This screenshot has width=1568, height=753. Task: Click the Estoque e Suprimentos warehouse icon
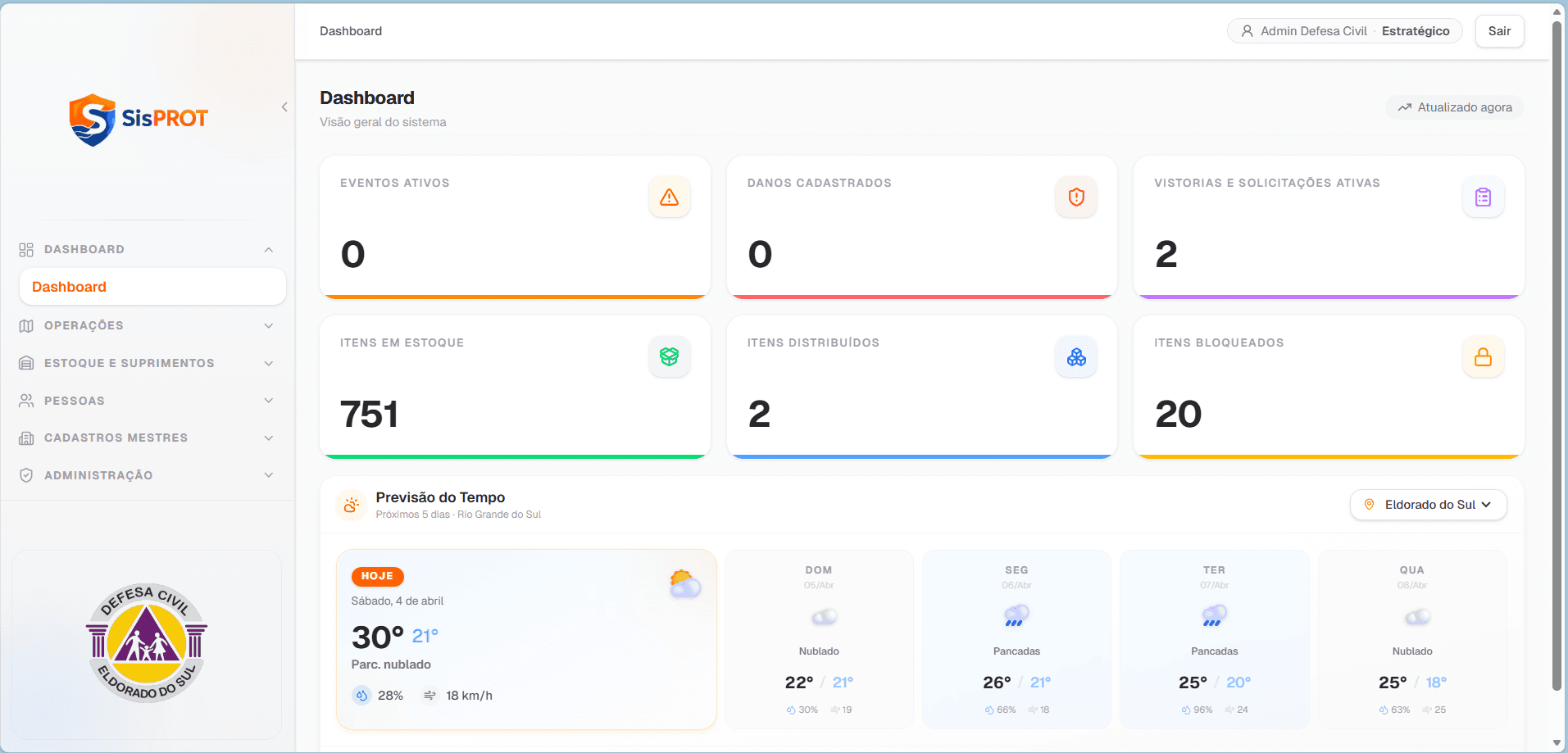pyautogui.click(x=26, y=363)
